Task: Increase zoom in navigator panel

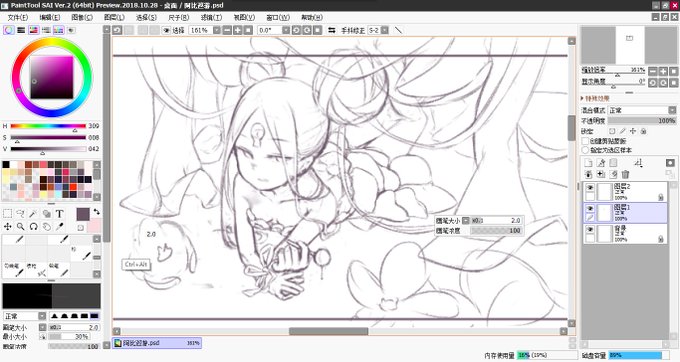Action: pos(663,71)
